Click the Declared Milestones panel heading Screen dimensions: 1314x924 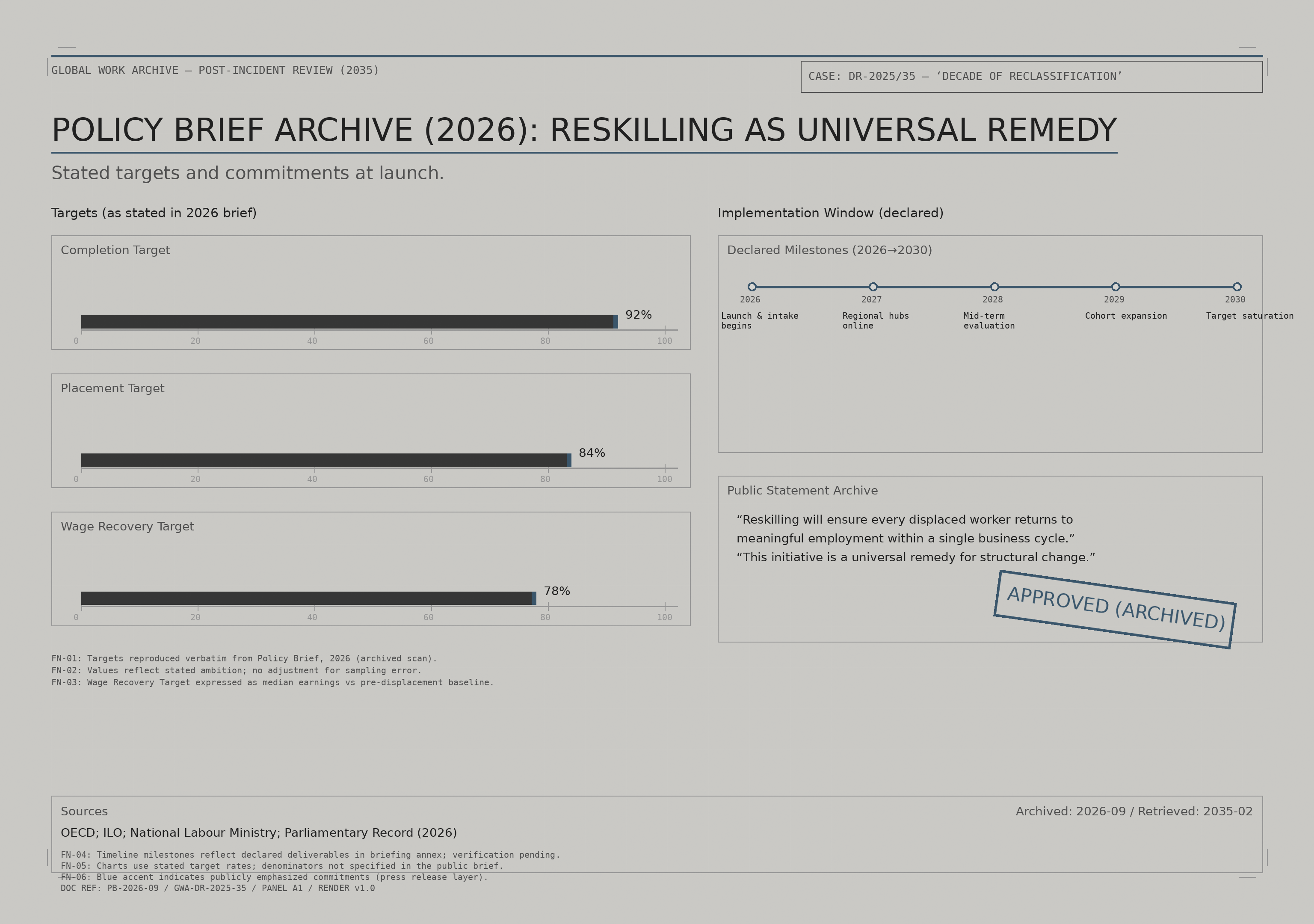click(x=829, y=250)
